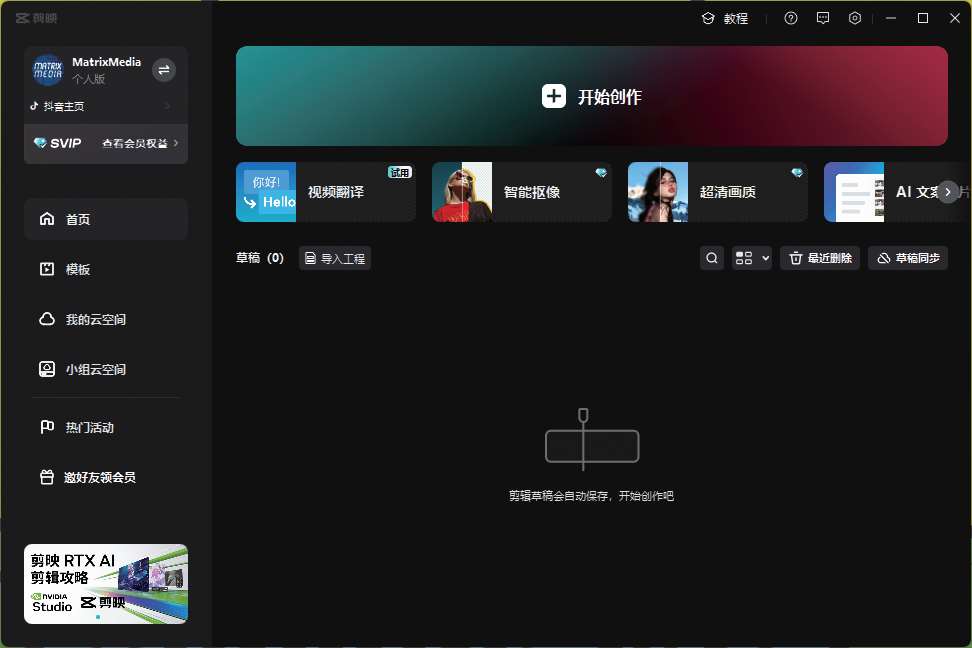Click the 草稿同步 draft sync button

click(908, 258)
